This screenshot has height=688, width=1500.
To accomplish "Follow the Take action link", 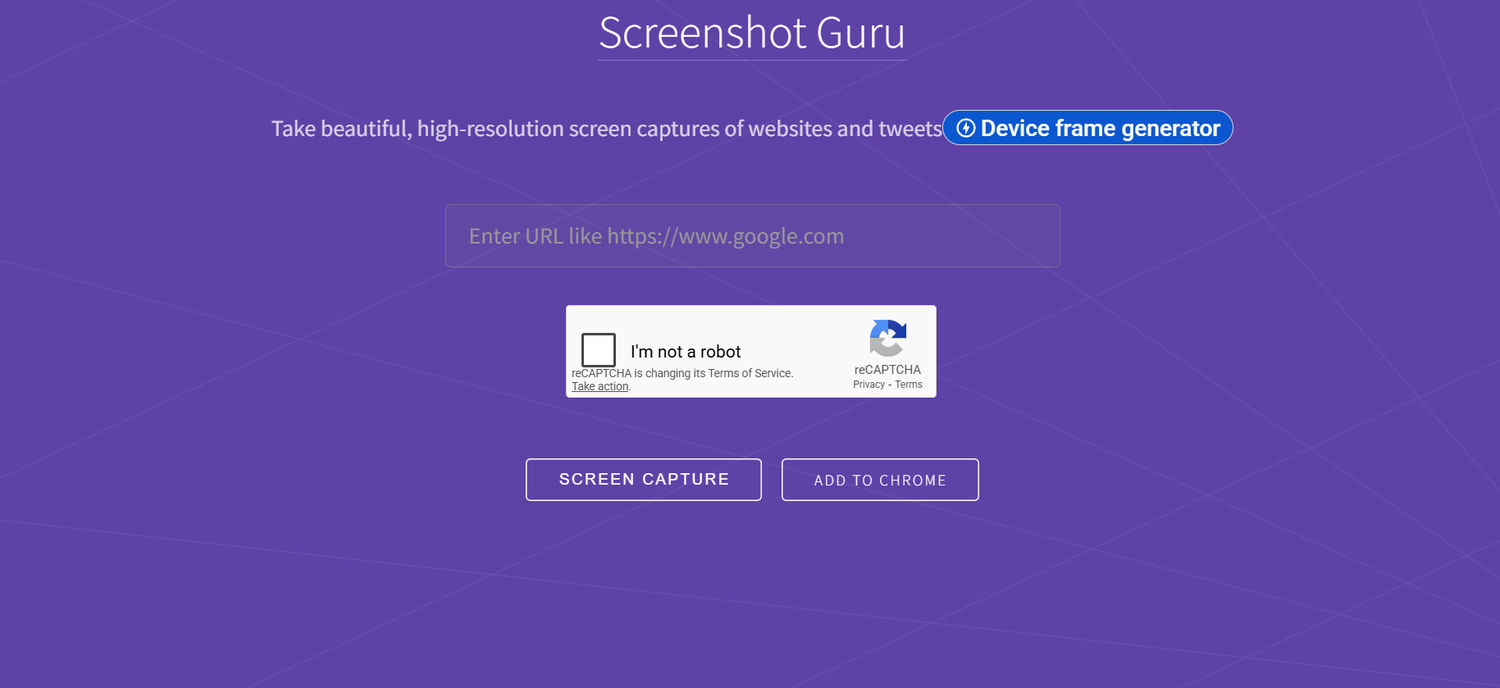I will click(600, 387).
